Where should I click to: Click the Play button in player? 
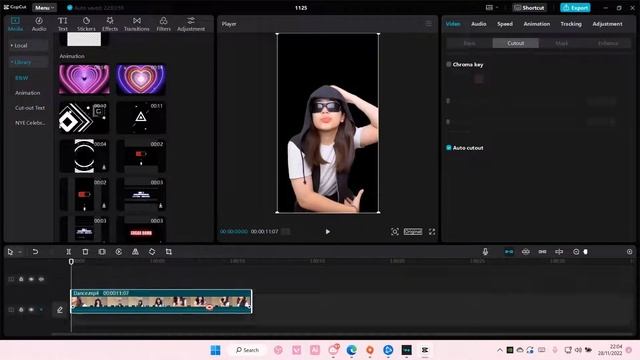pyautogui.click(x=328, y=232)
